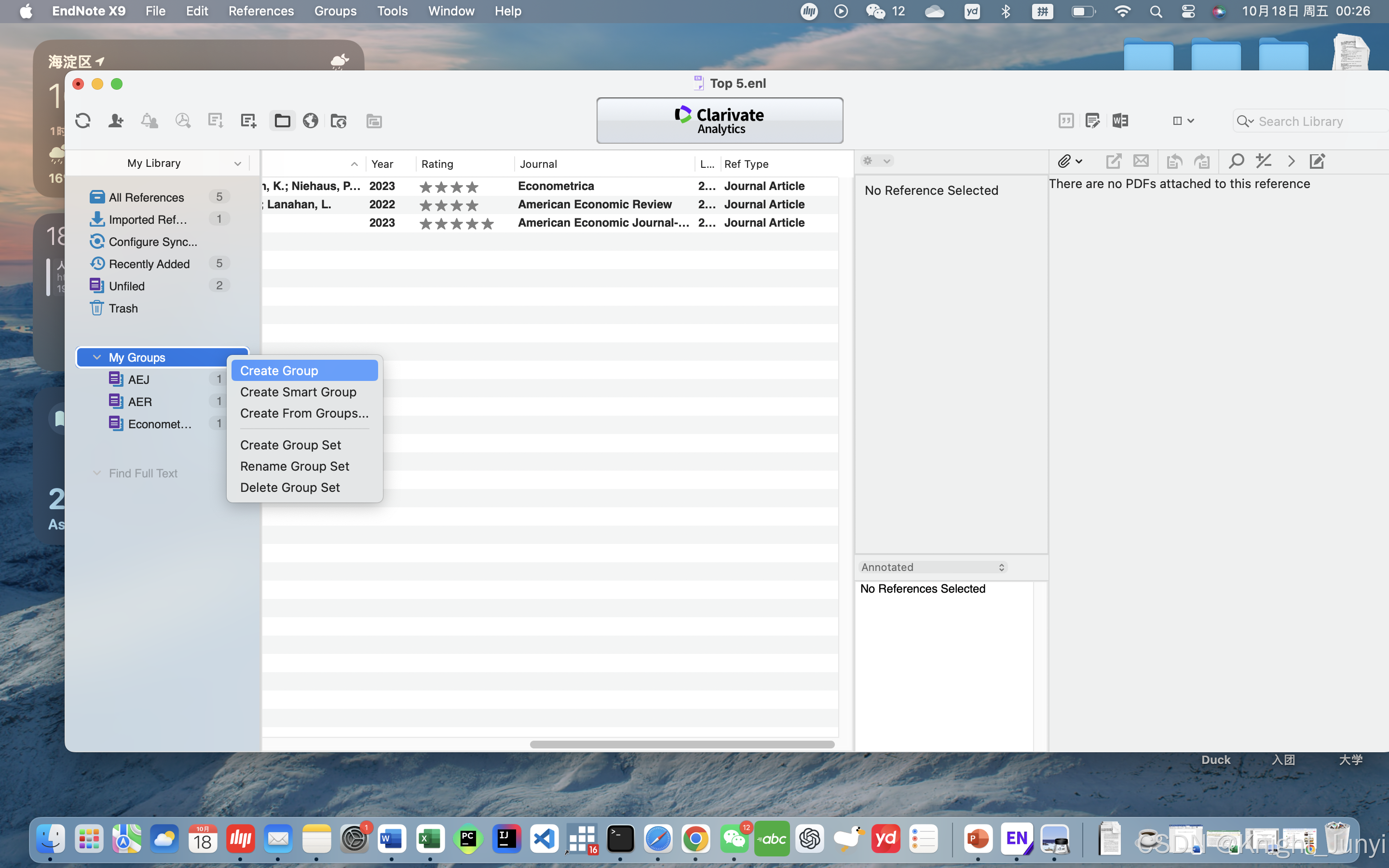Open the Annotated style dropdown

coord(933,567)
